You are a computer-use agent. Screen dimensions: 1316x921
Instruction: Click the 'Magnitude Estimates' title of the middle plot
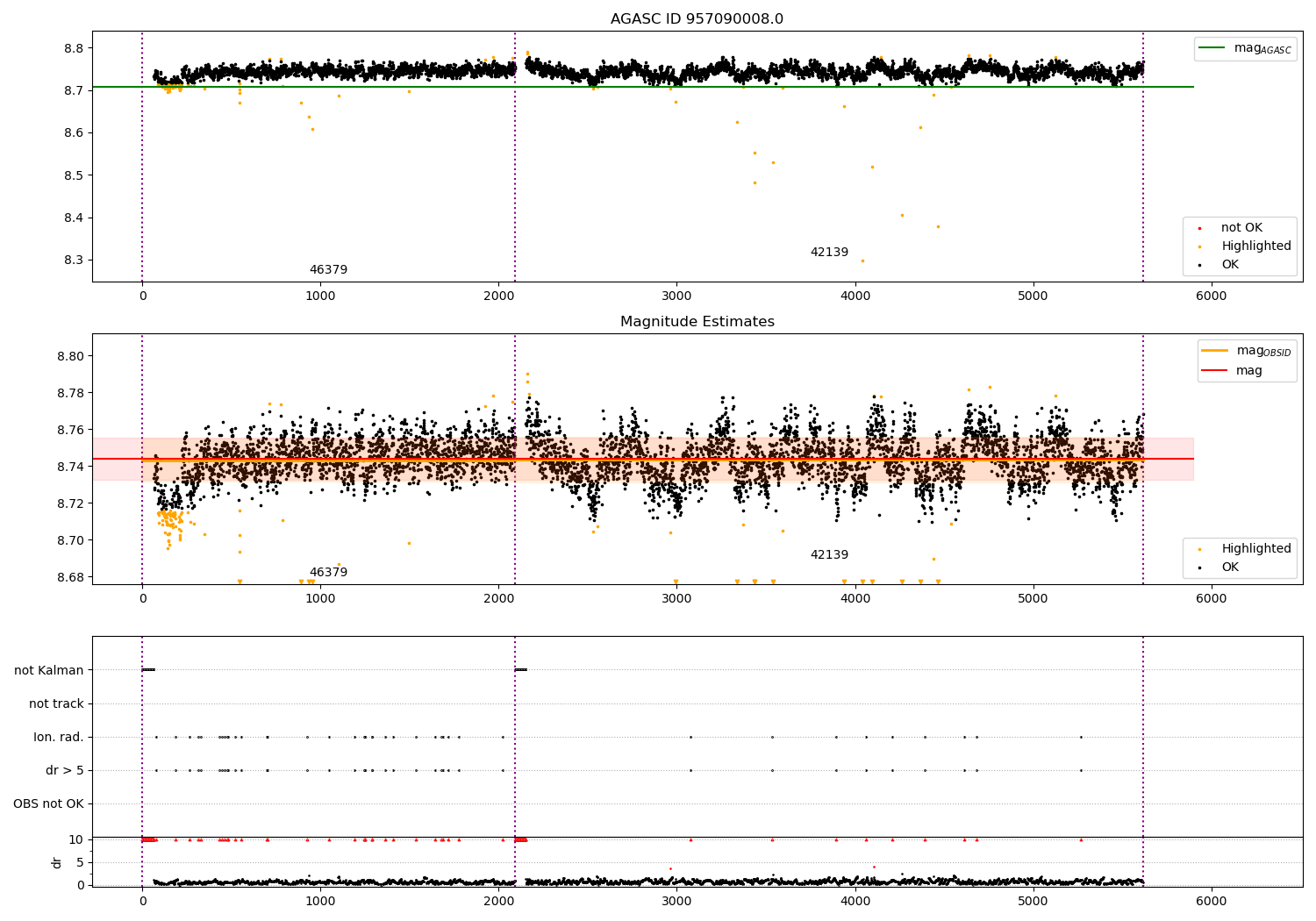tap(697, 322)
